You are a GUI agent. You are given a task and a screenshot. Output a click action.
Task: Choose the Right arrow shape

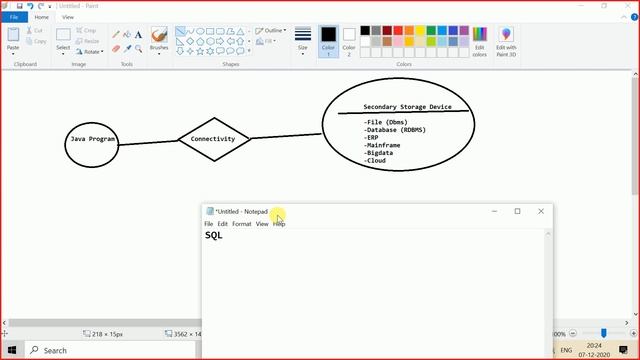[x=220, y=41]
